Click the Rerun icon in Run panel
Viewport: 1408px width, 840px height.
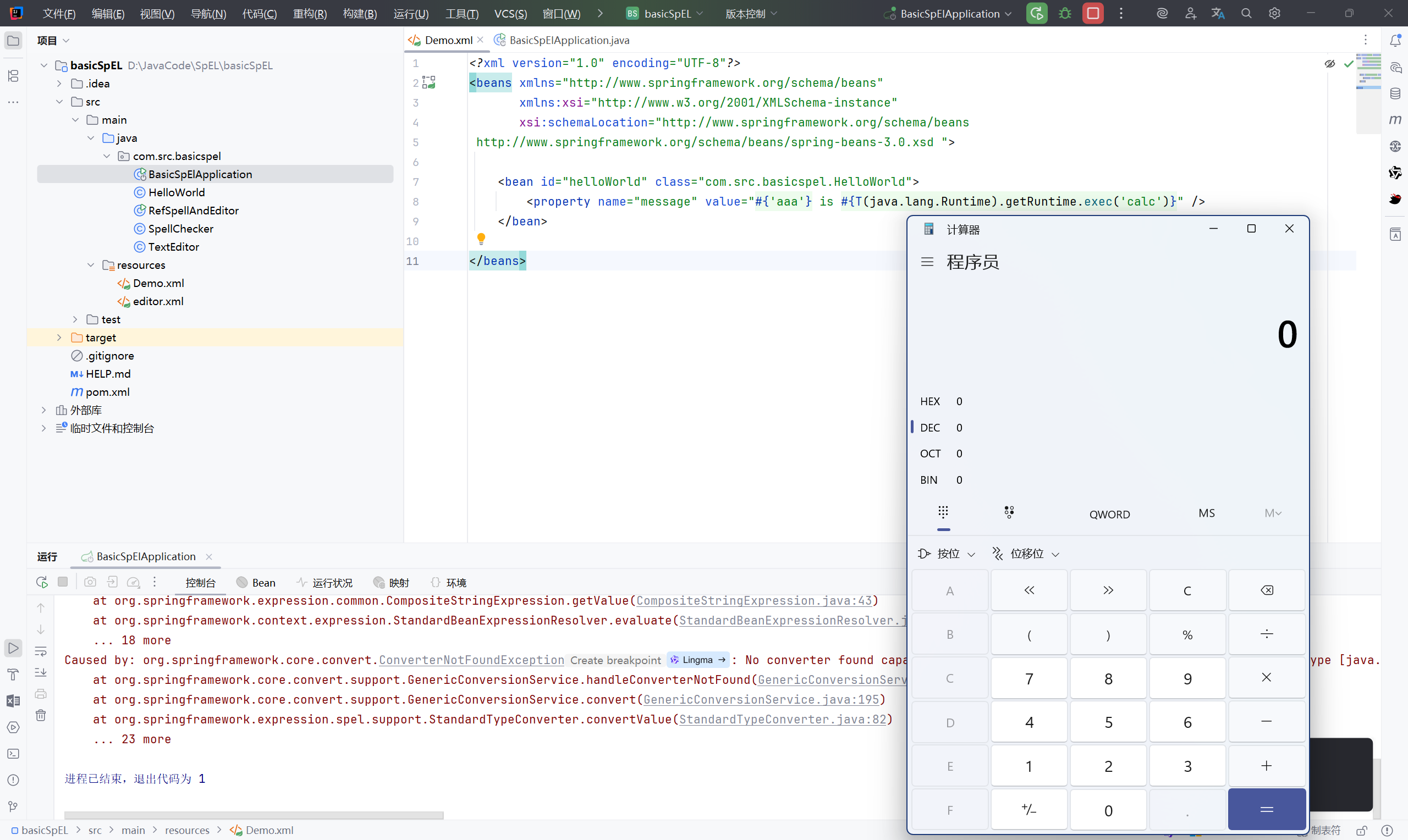point(42,583)
